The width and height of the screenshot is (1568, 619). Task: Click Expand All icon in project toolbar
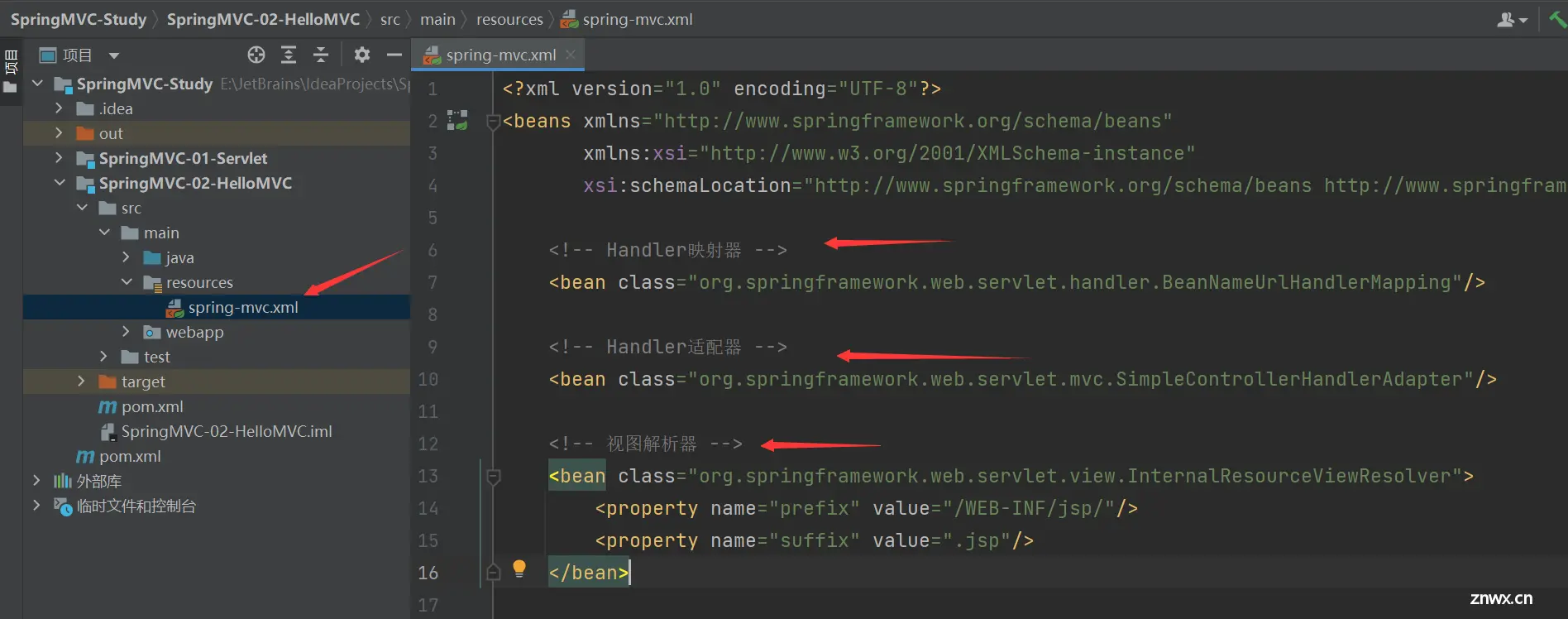tap(289, 55)
